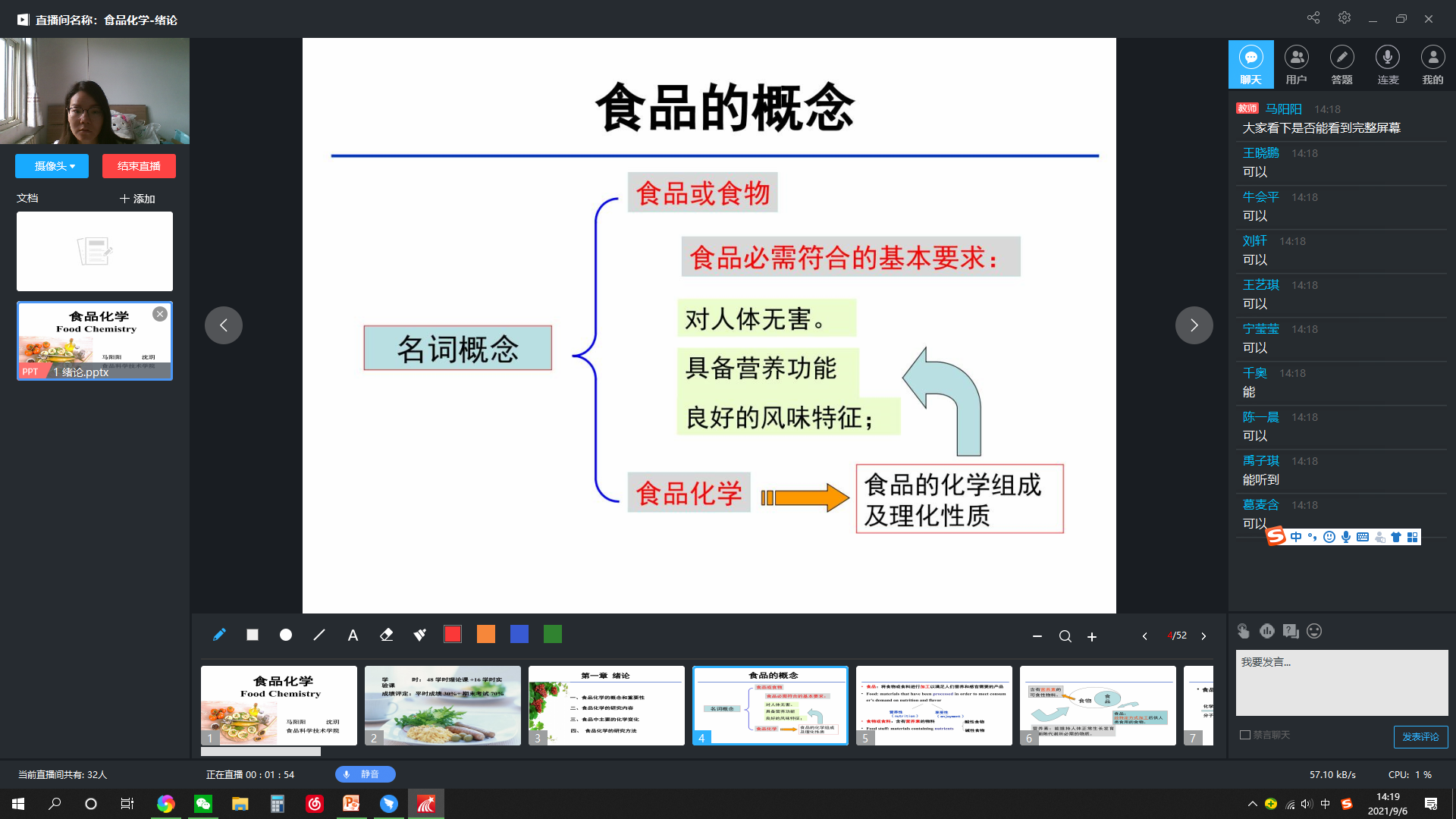Expand the 摄像头 camera dropdown
Viewport: 1456px width, 819px height.
click(52, 166)
